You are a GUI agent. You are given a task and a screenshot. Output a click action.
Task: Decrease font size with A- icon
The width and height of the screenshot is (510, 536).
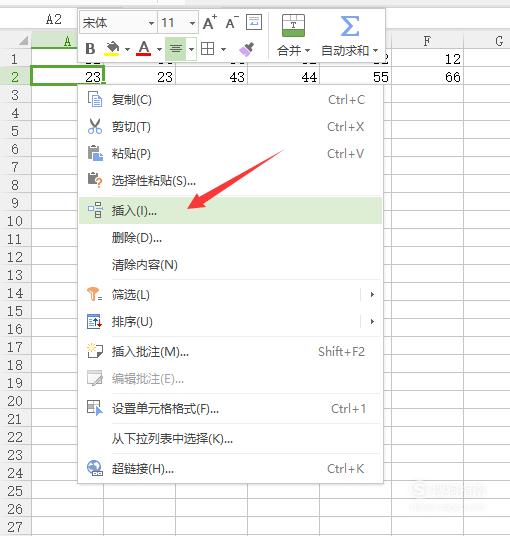coord(232,23)
